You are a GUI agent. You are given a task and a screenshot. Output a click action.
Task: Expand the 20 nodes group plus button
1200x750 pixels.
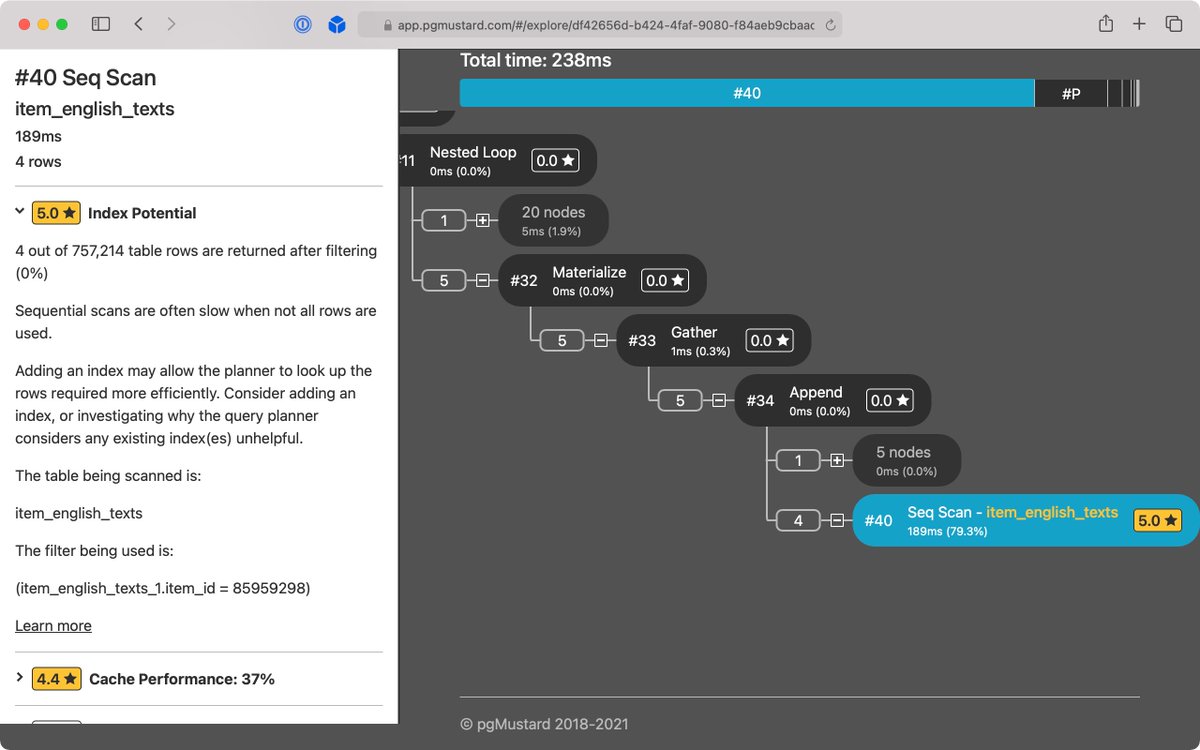pyautogui.click(x=483, y=220)
